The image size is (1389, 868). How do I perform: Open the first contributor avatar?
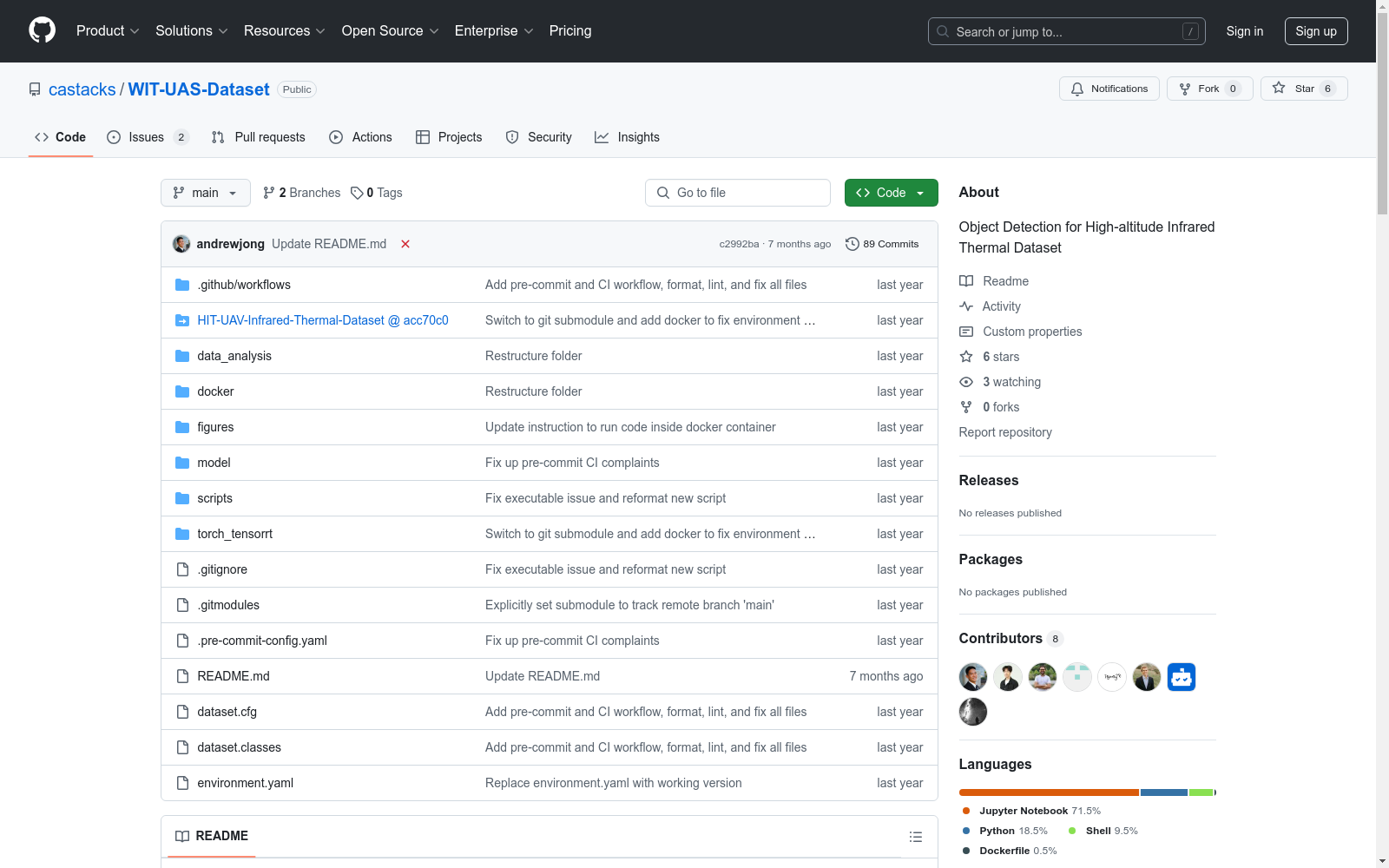[973, 677]
